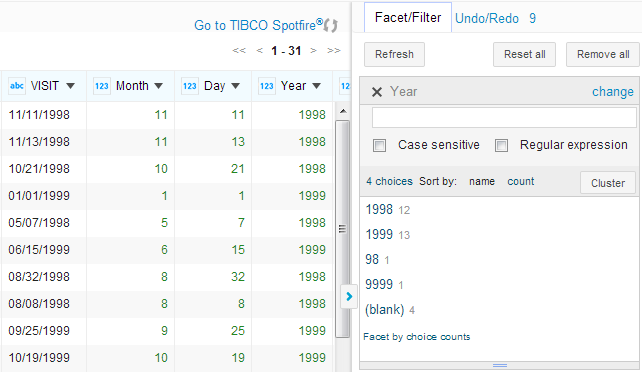Open the Day column dropdown menu
642x372 pixels.
[x=235, y=86]
